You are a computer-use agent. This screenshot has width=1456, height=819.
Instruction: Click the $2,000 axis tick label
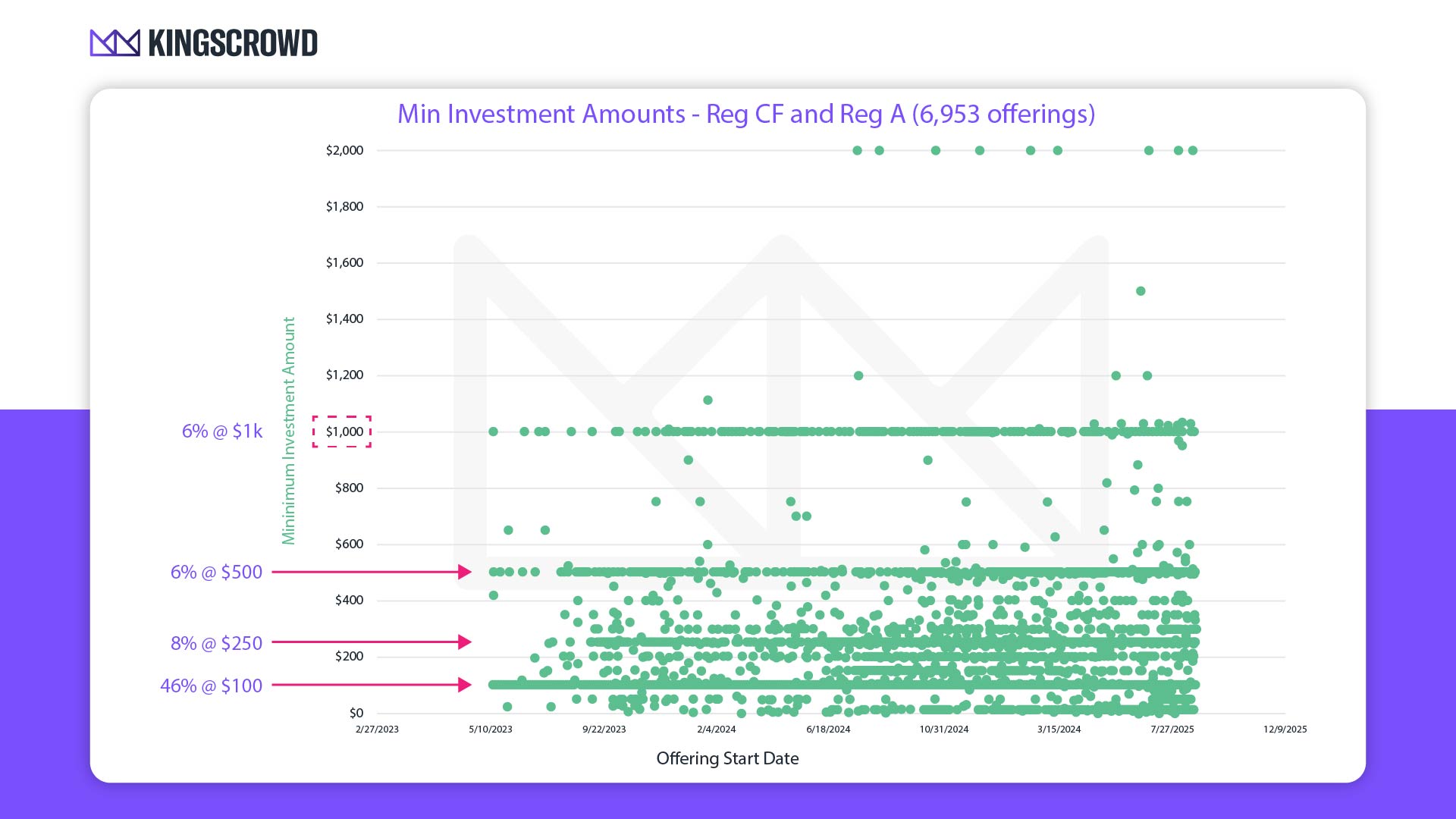click(345, 149)
